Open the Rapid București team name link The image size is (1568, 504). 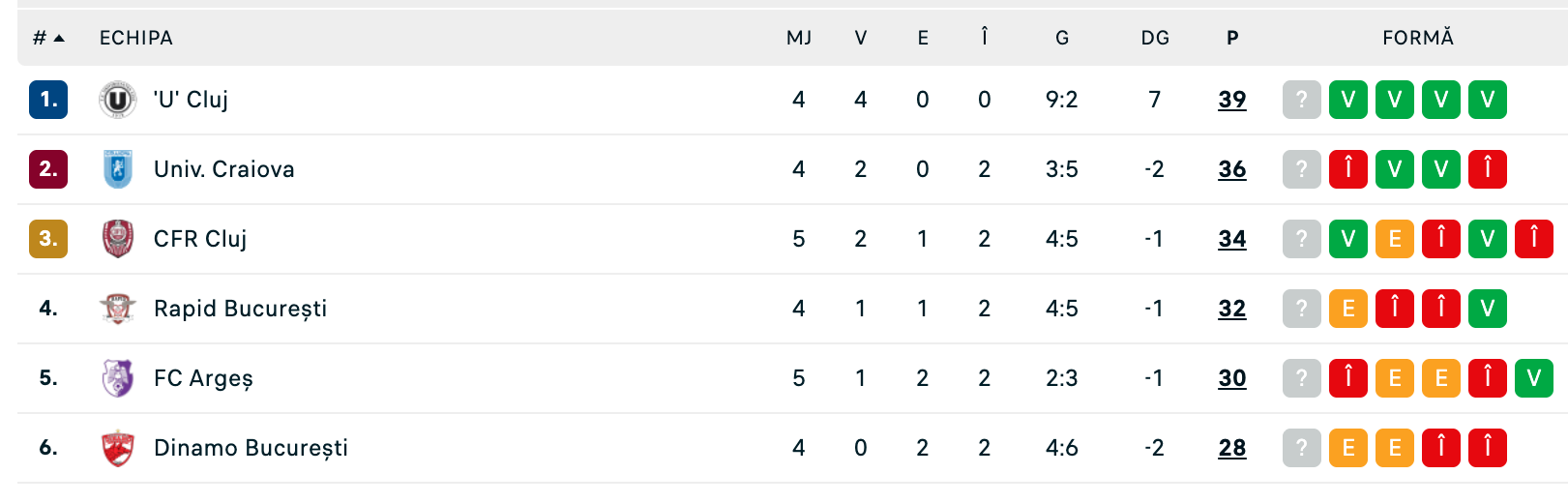tap(240, 309)
